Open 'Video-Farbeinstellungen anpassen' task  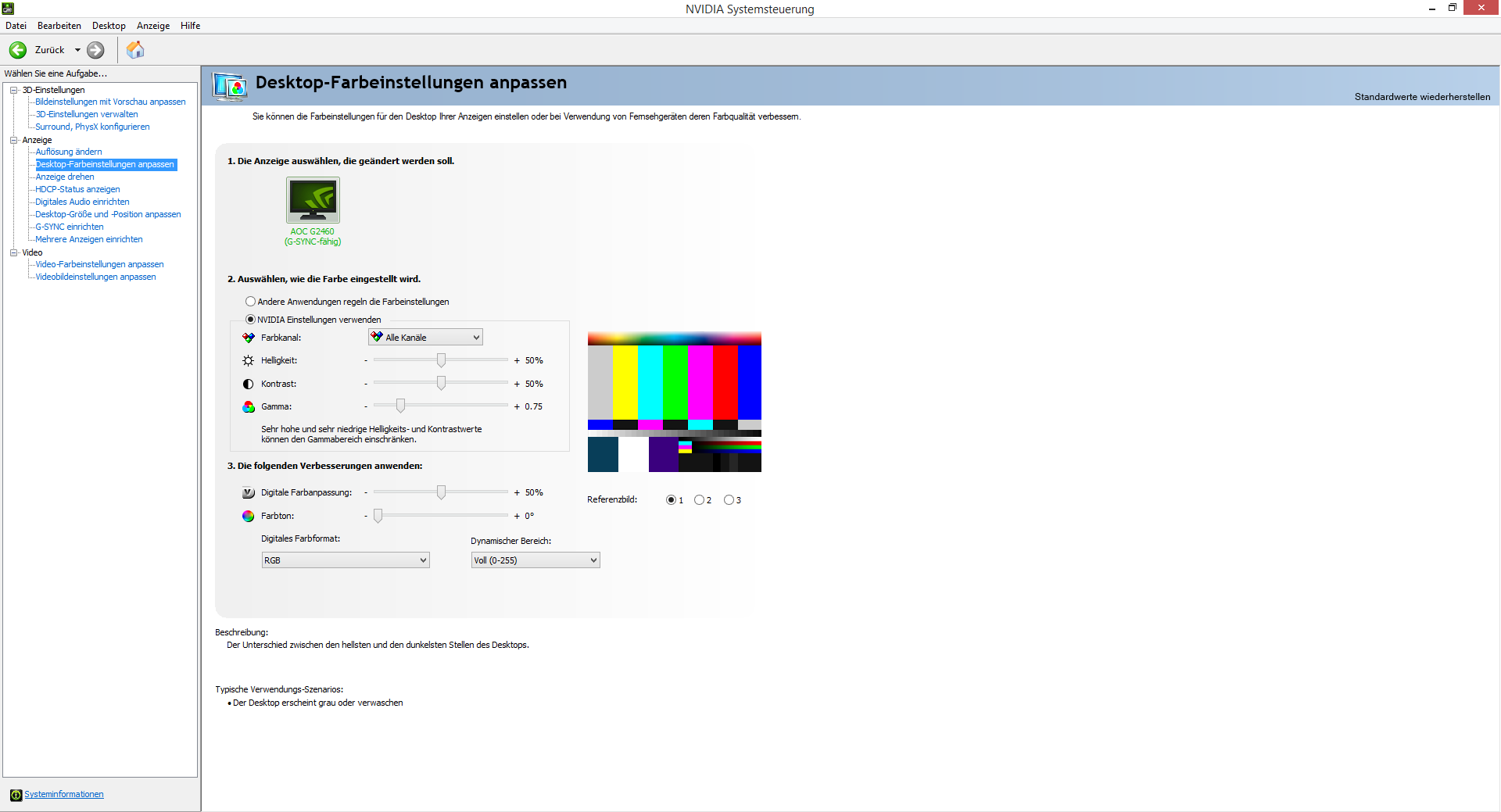pos(99,264)
